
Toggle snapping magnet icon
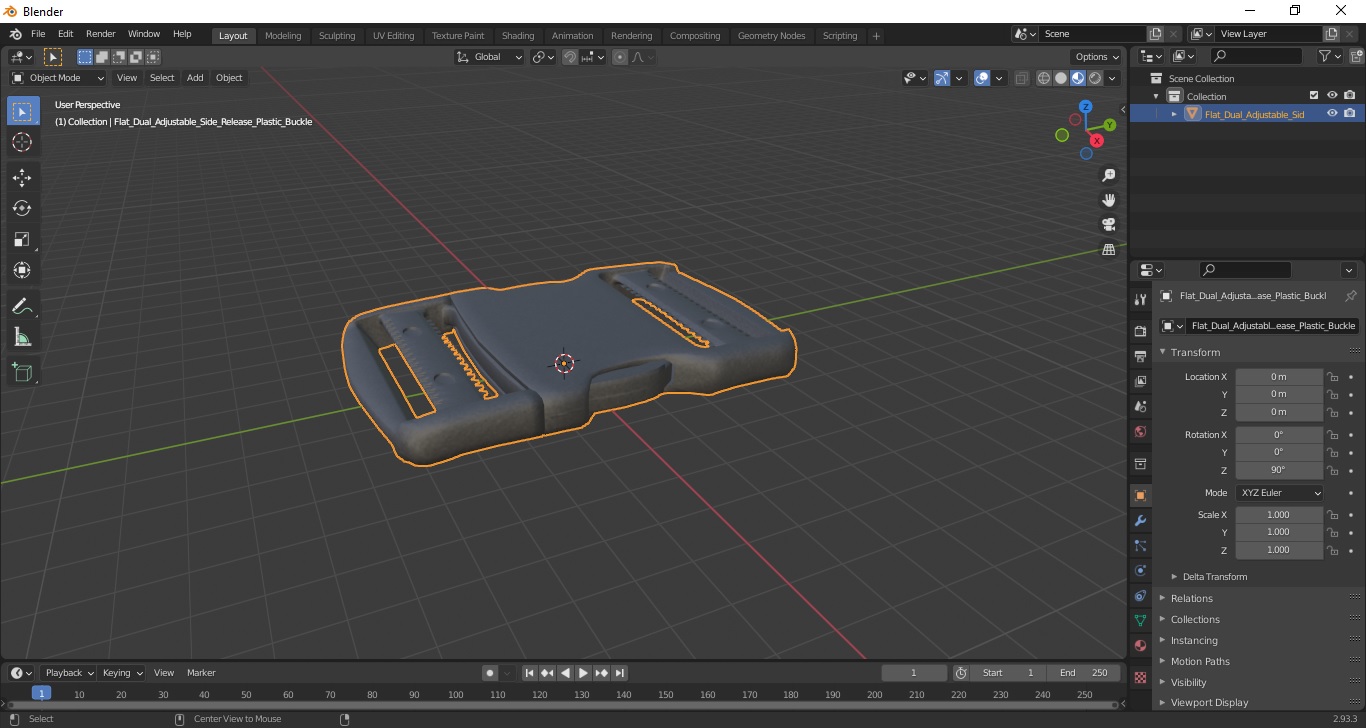569,57
